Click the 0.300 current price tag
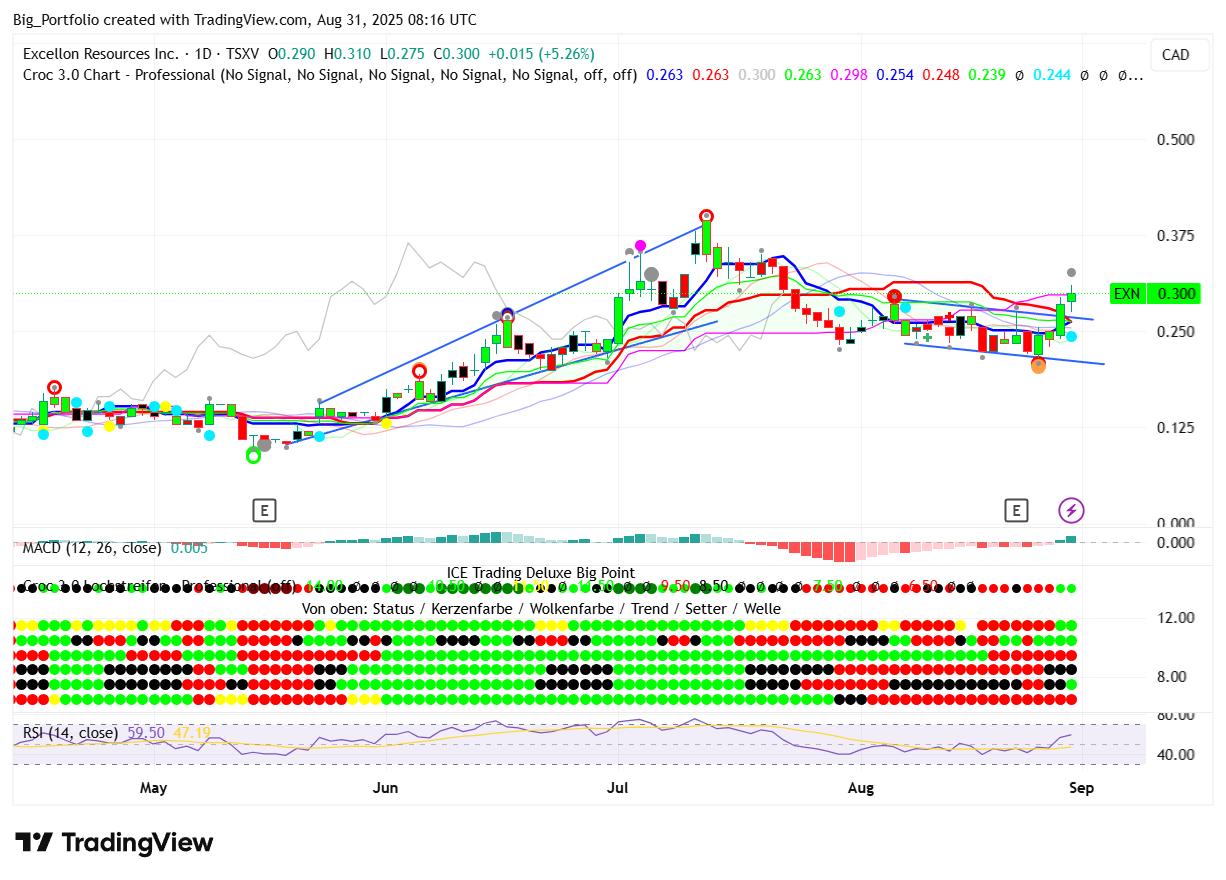 click(1176, 293)
